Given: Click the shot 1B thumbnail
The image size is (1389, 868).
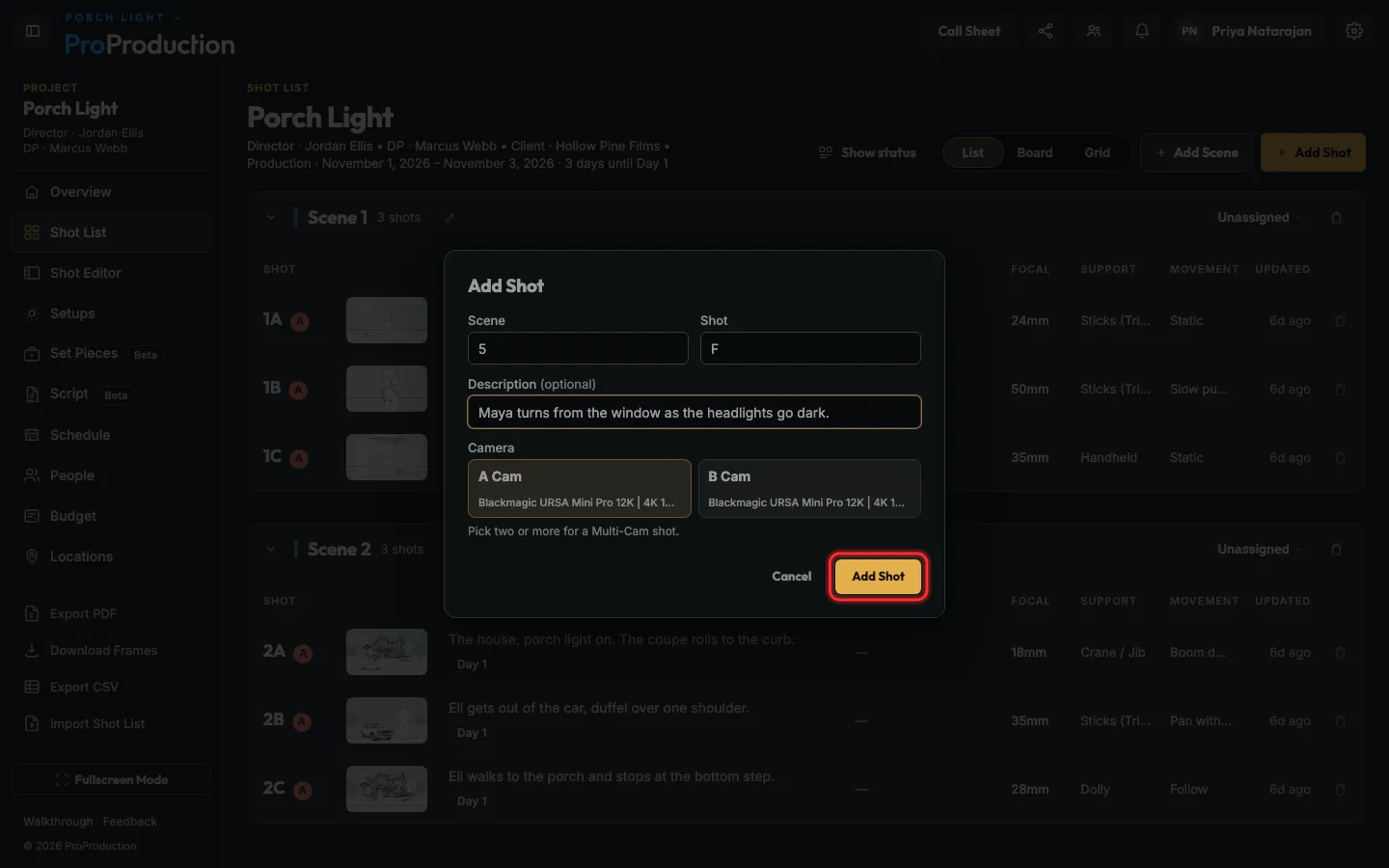Looking at the screenshot, I should click(x=387, y=389).
